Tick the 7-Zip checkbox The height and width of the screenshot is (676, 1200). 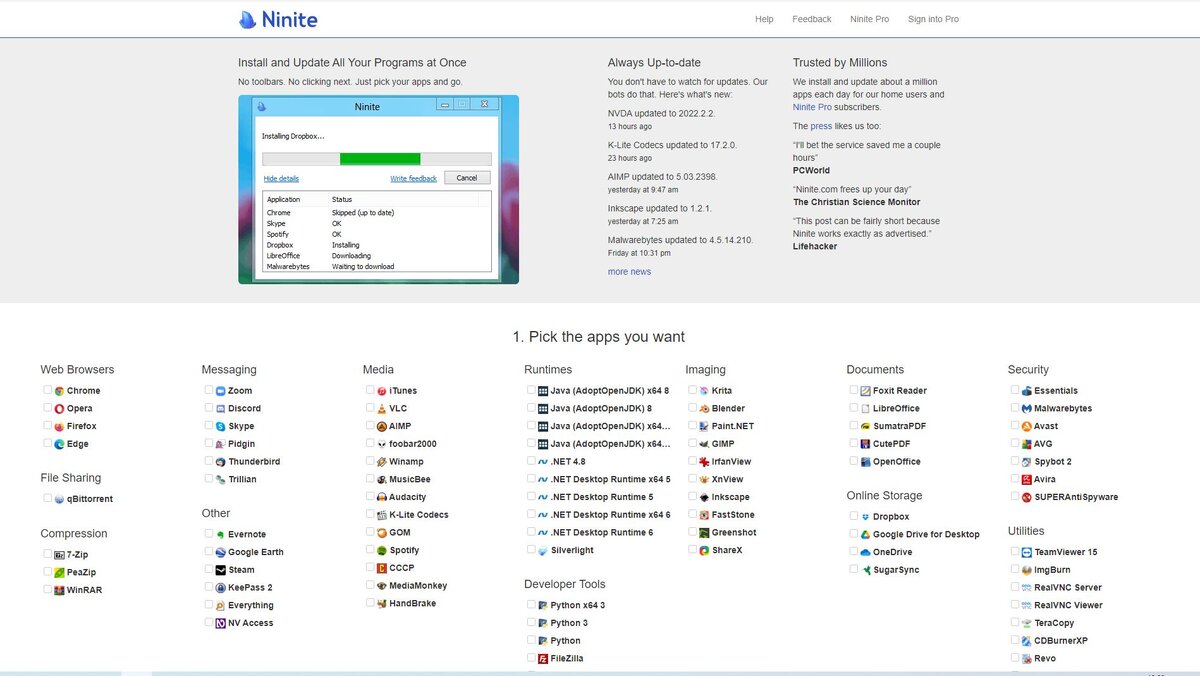pyautogui.click(x=47, y=554)
